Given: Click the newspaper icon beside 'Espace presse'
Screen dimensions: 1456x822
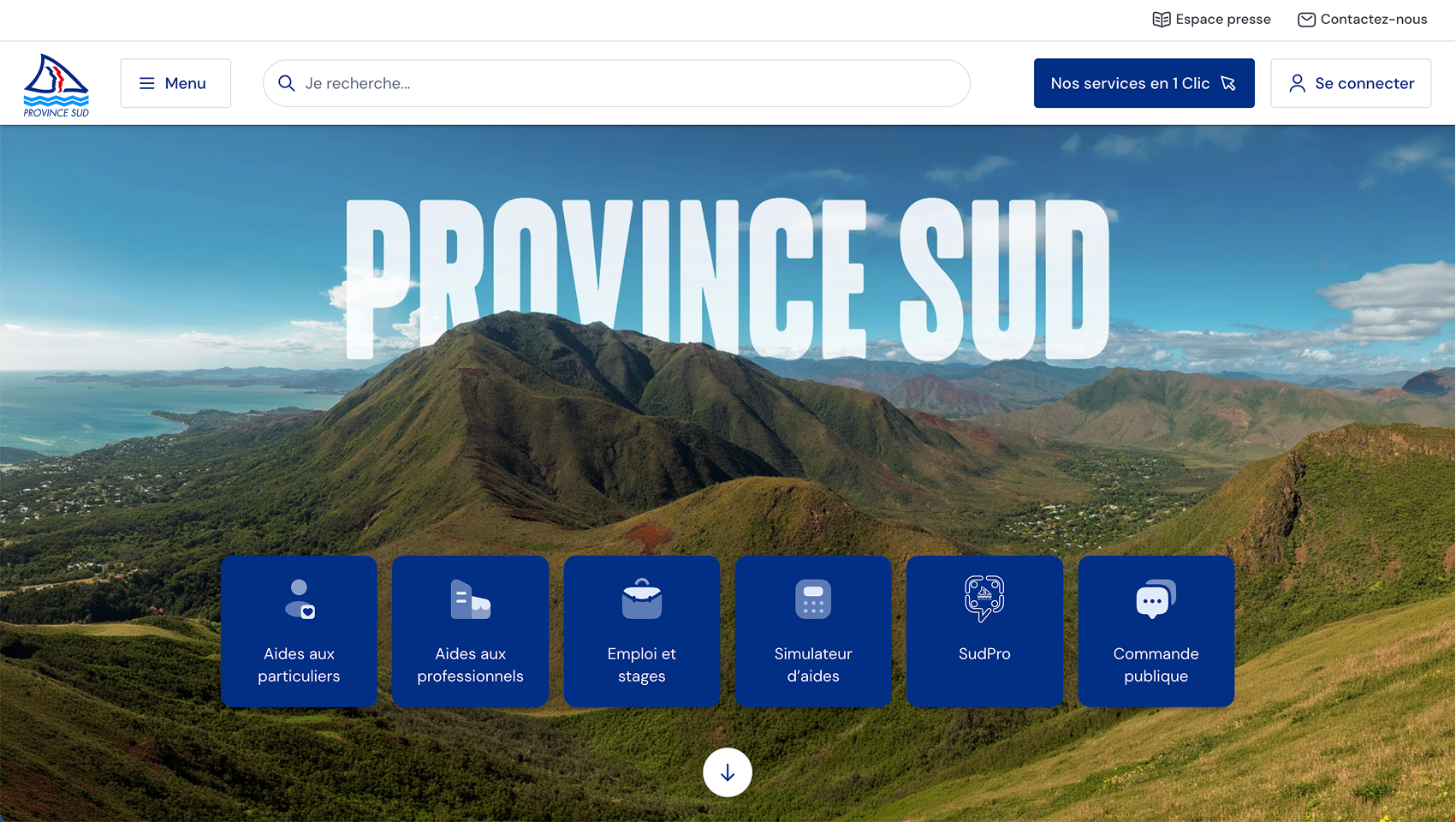Looking at the screenshot, I should (x=1162, y=19).
